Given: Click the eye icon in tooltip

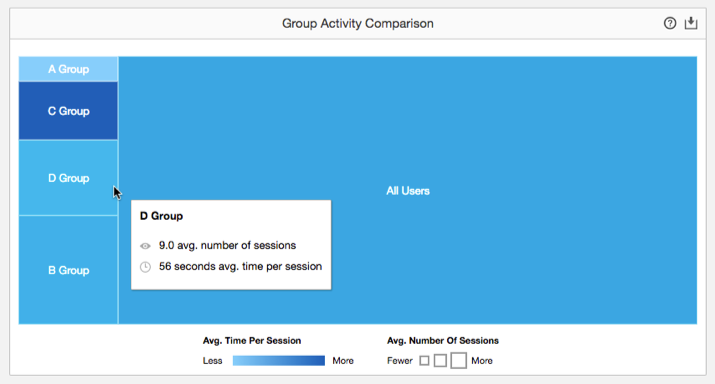Looking at the screenshot, I should click(145, 246).
